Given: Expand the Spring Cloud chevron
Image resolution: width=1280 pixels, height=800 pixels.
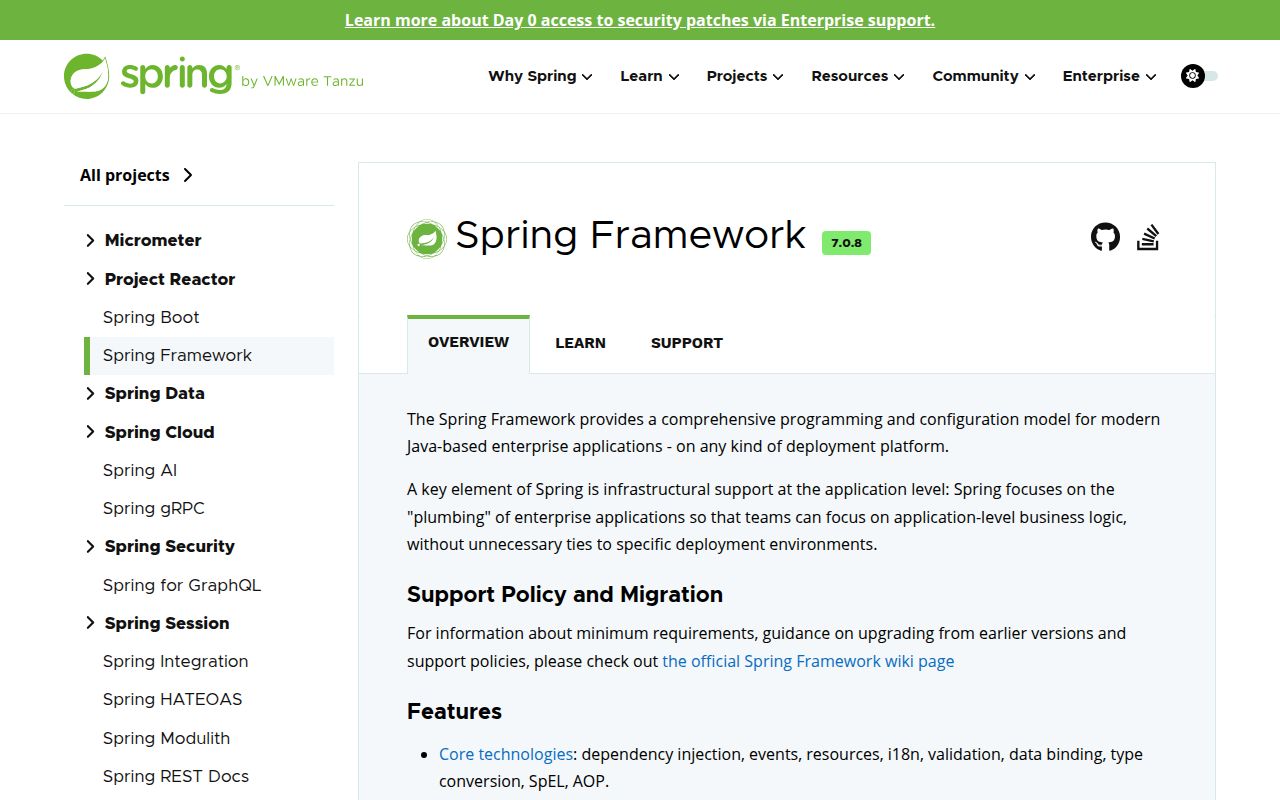Looking at the screenshot, I should tap(90, 432).
